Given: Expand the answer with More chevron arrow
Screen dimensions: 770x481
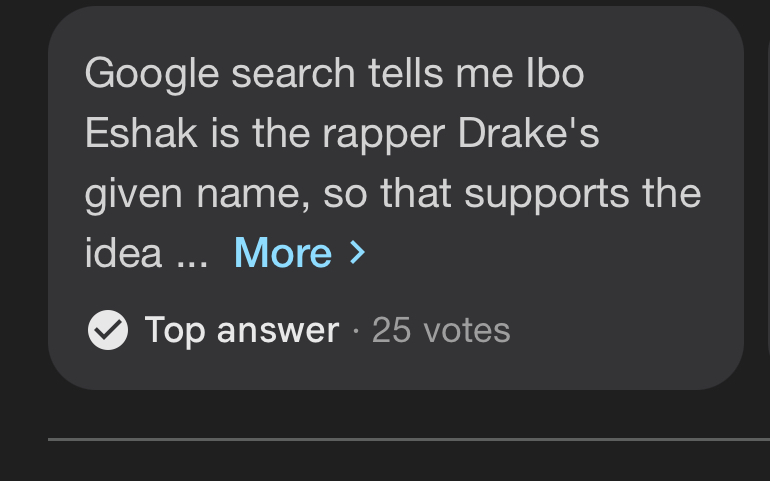Looking at the screenshot, I should point(357,253).
